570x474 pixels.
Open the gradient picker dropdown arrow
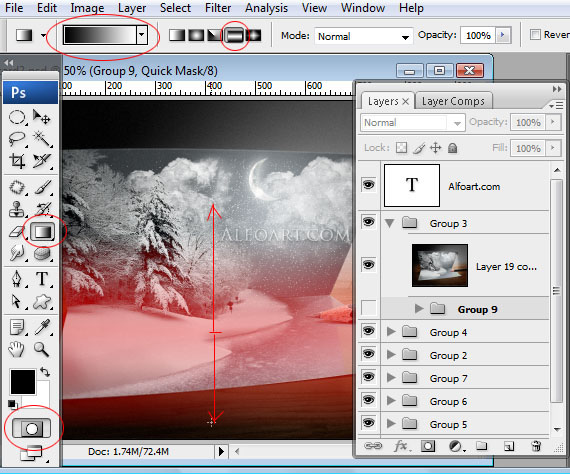point(141,35)
